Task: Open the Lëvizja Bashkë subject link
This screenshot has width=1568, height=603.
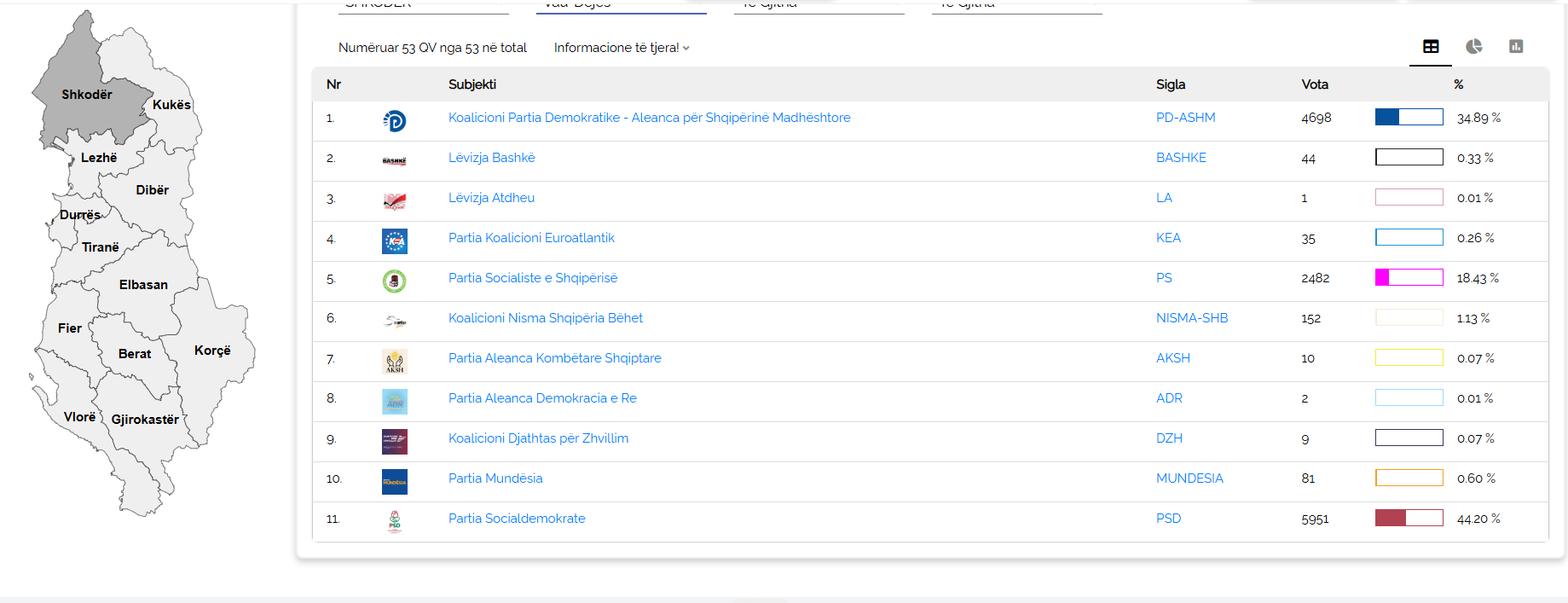Action: coord(491,158)
